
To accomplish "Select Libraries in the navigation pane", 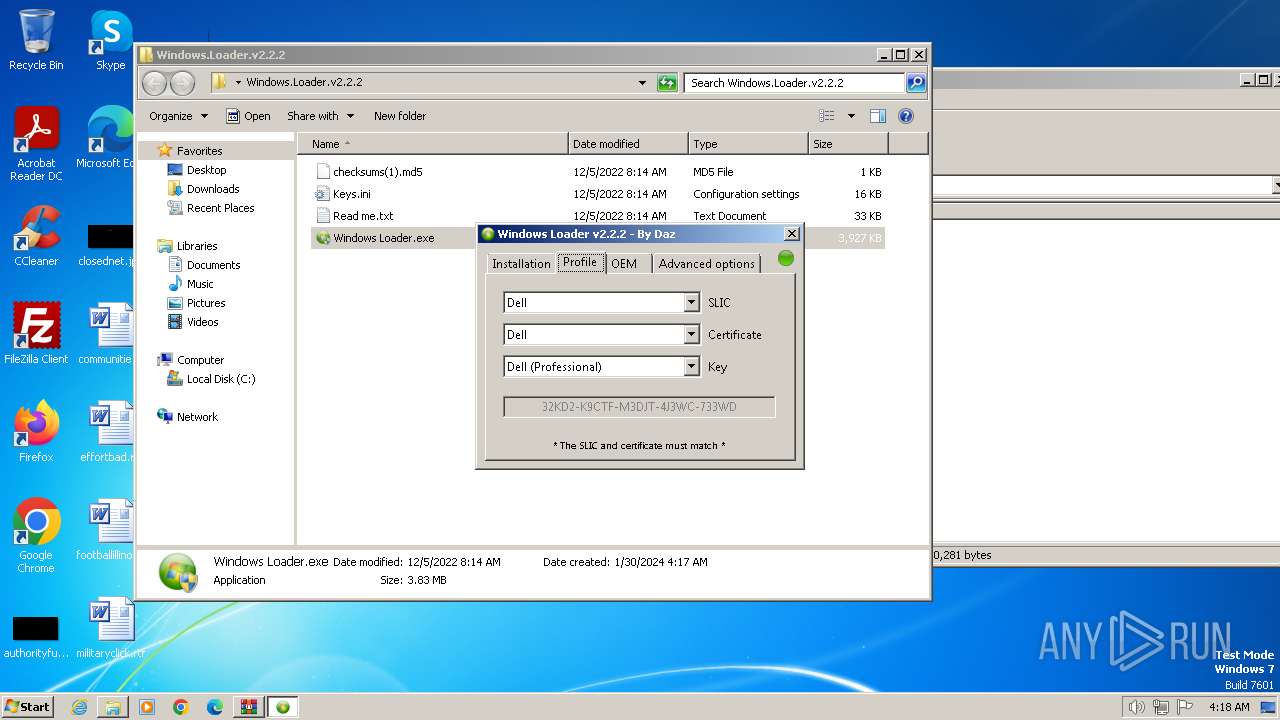I will pos(197,246).
